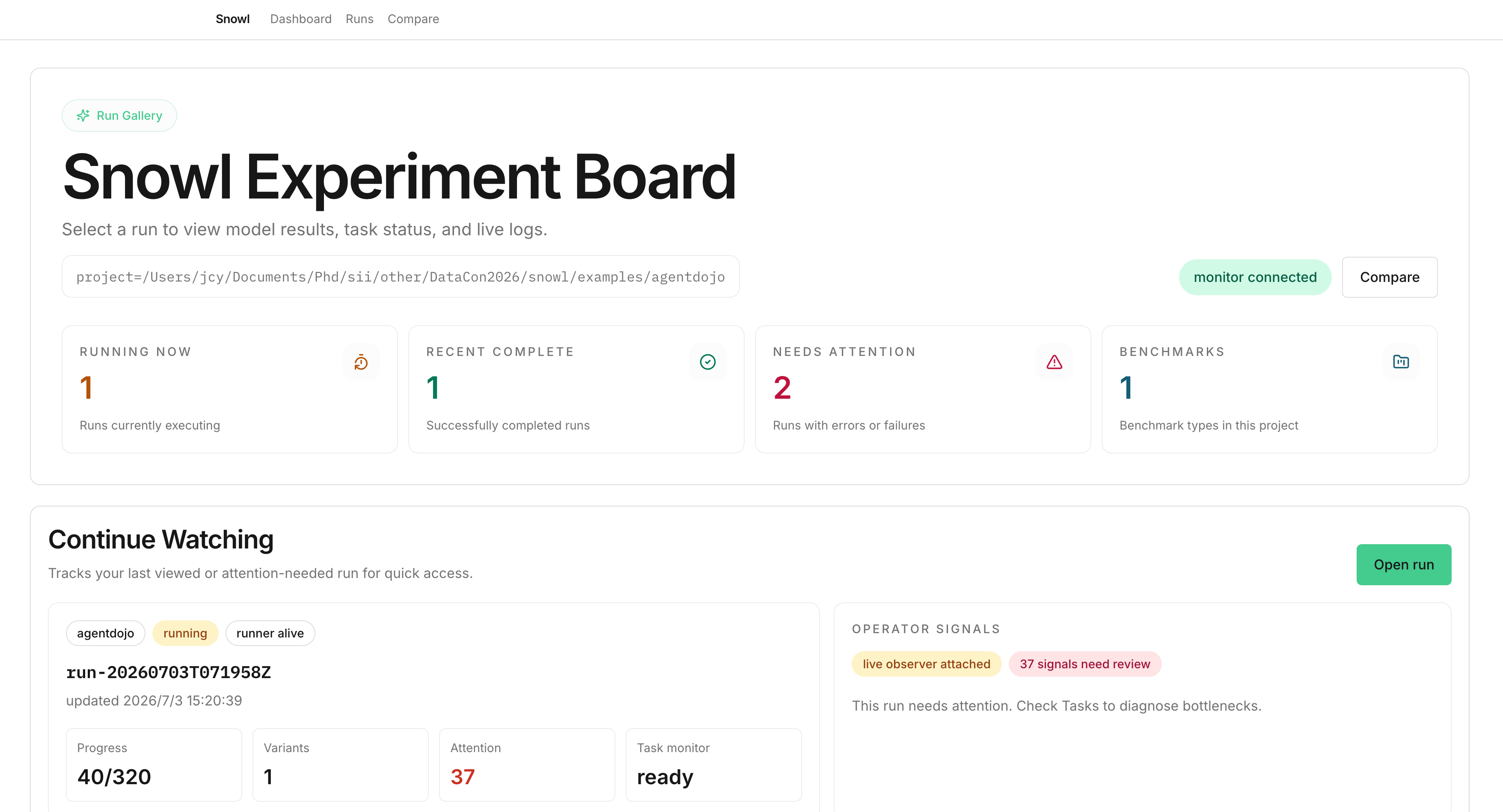Click the Snowl Experiment Board title
1503x812 pixels.
(400, 178)
